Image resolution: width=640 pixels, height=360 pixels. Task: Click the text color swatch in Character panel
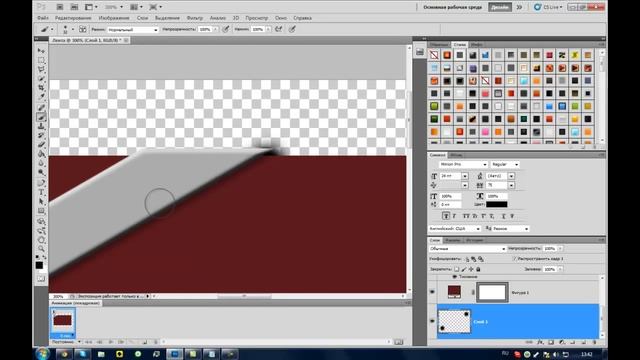497,204
